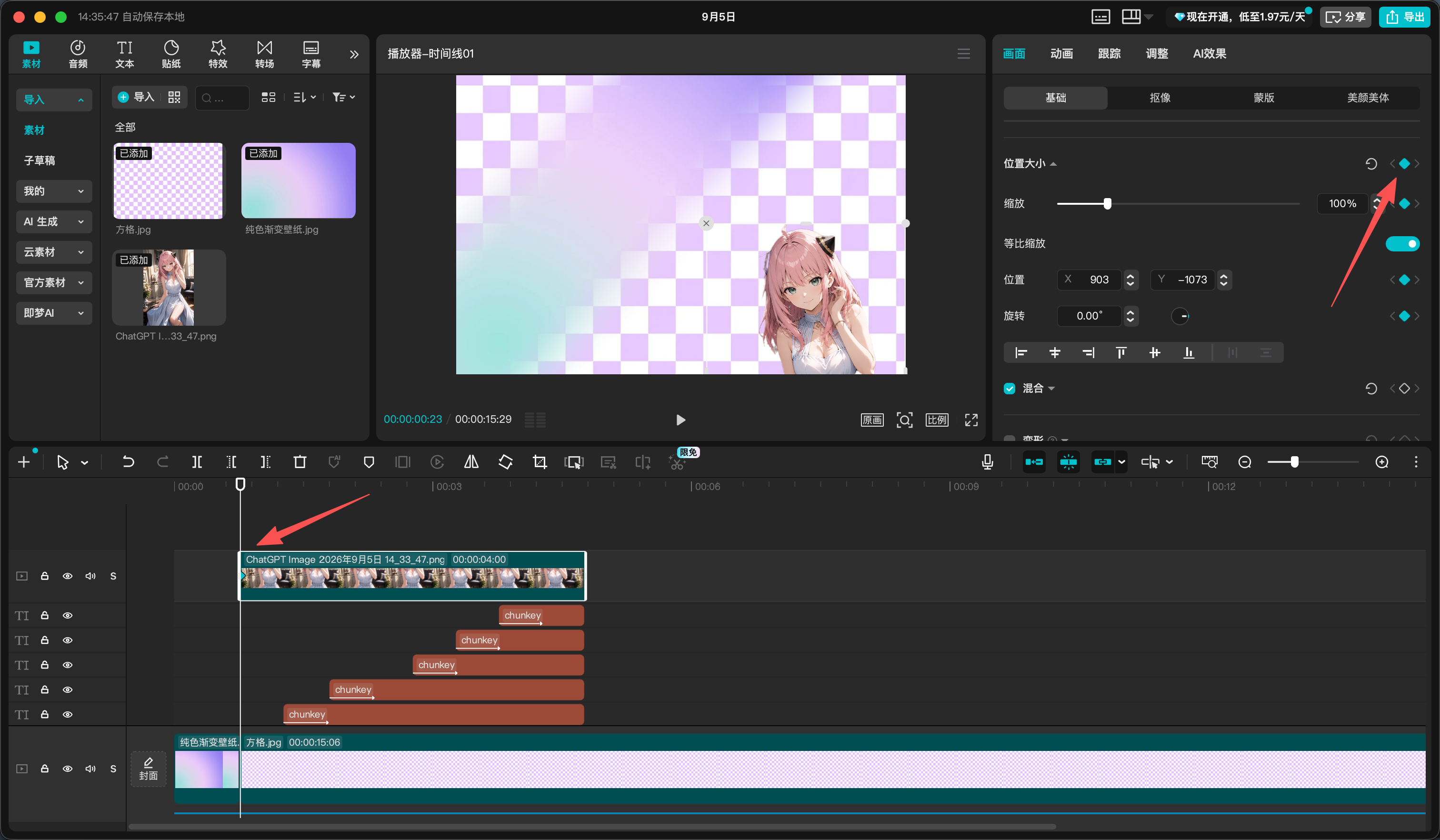Select the 抠像 sub-tab
The width and height of the screenshot is (1440, 840).
pos(1160,98)
